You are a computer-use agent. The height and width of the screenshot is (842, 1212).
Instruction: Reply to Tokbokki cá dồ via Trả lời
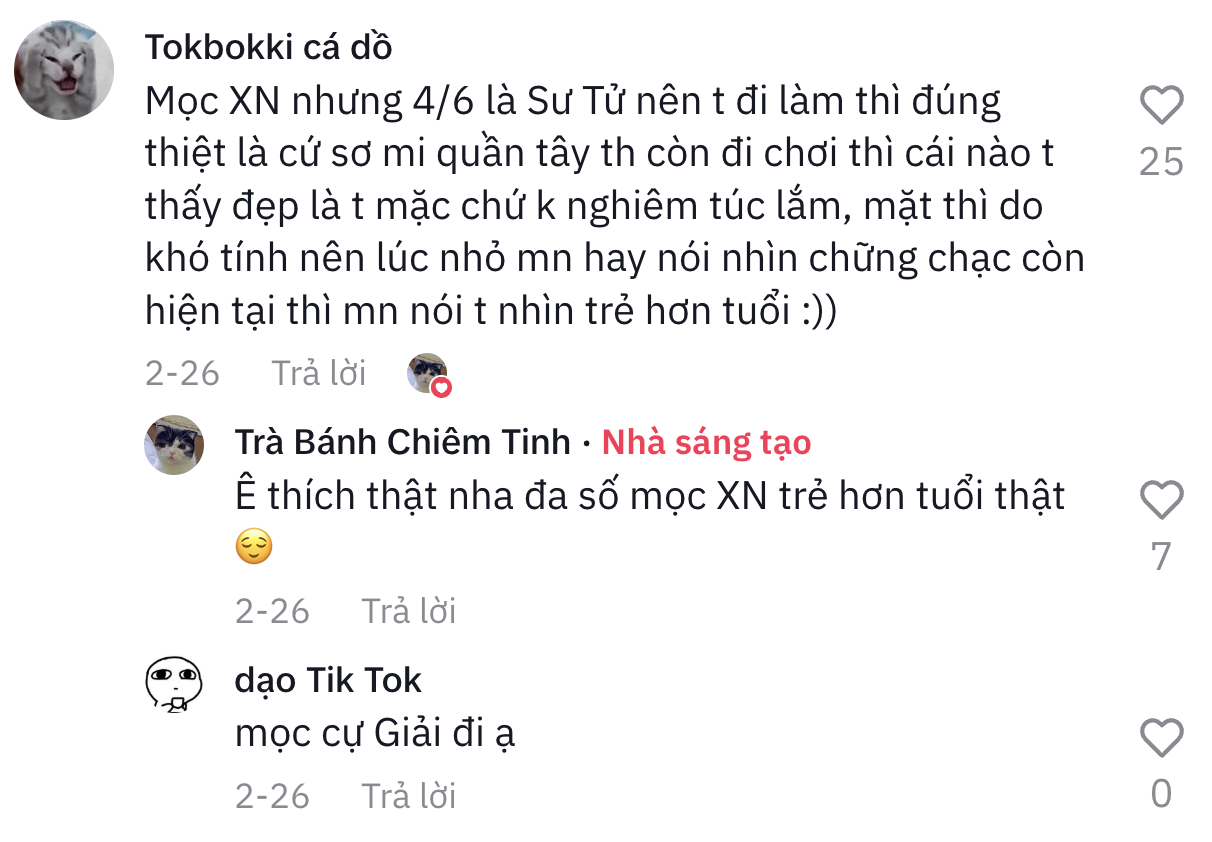[319, 374]
